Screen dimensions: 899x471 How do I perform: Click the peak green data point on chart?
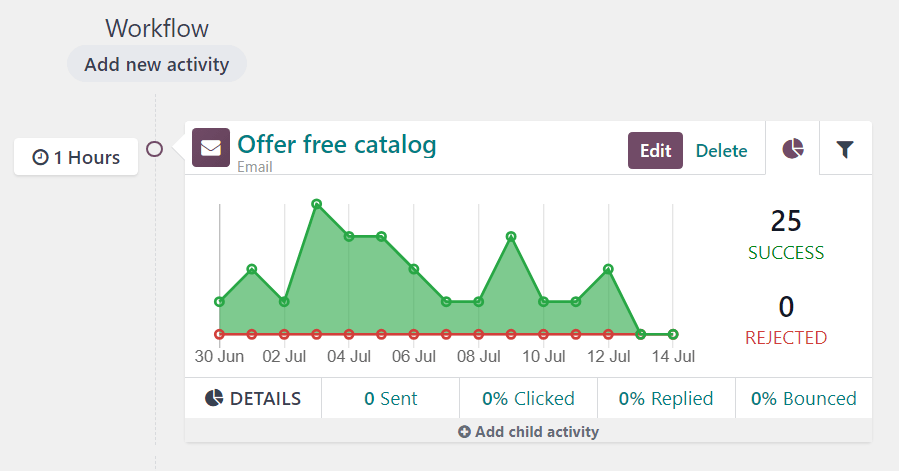point(316,204)
